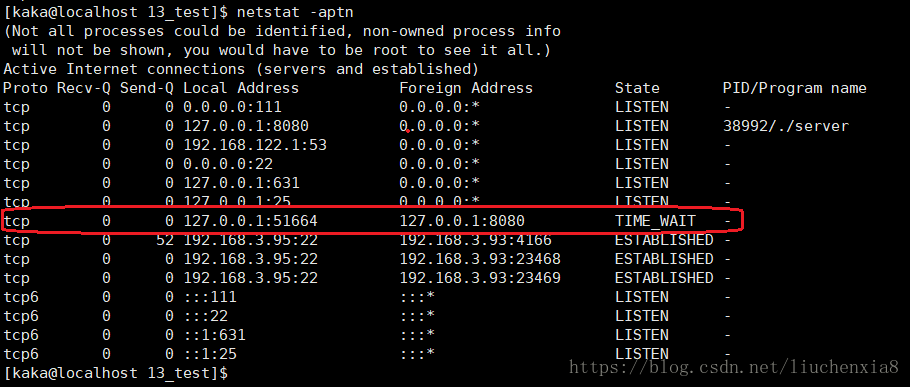Select local address "127.0.0.1:631"

point(241,183)
